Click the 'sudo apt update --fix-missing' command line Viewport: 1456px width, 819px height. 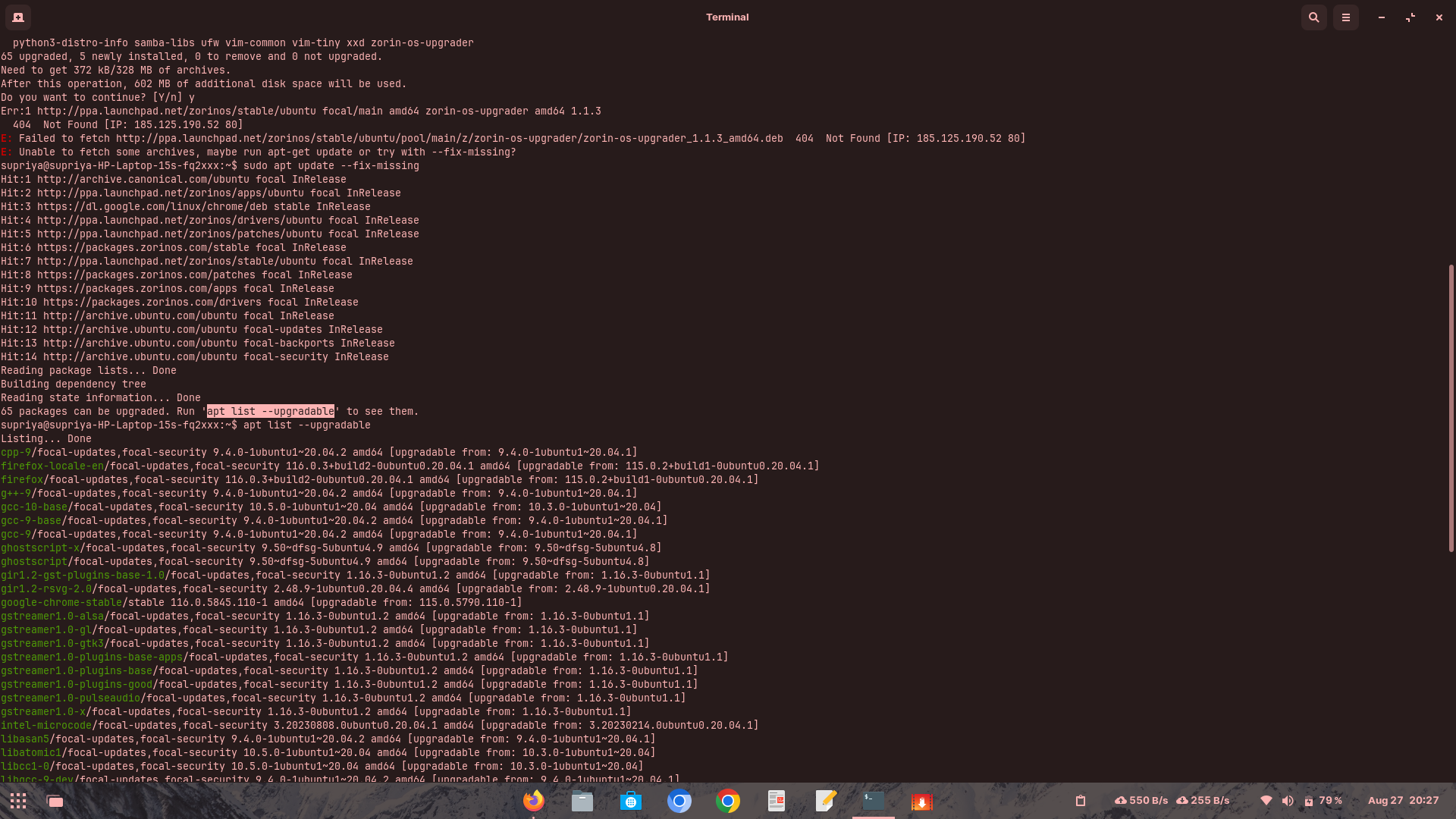[331, 166]
